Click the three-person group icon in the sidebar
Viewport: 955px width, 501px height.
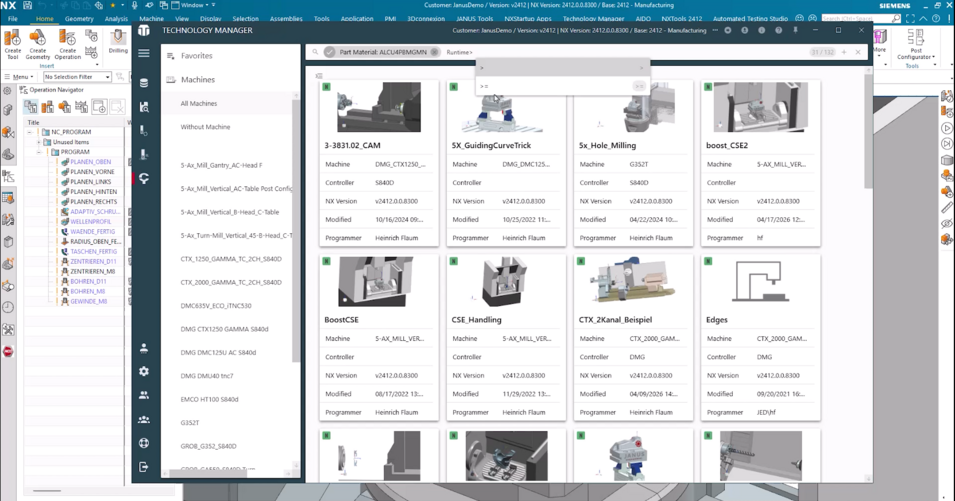click(x=144, y=419)
